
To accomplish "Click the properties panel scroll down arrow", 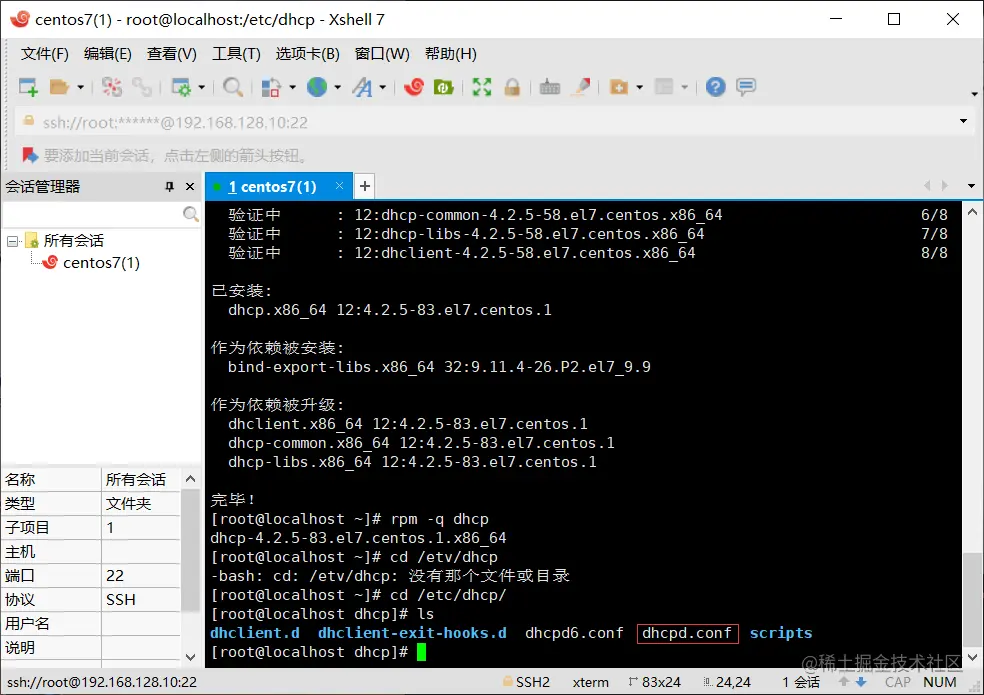I will click(x=191, y=657).
